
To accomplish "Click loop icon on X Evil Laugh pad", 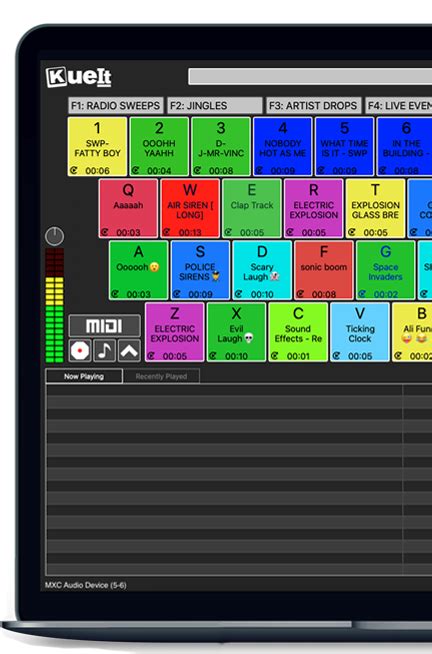I will click(x=213, y=355).
